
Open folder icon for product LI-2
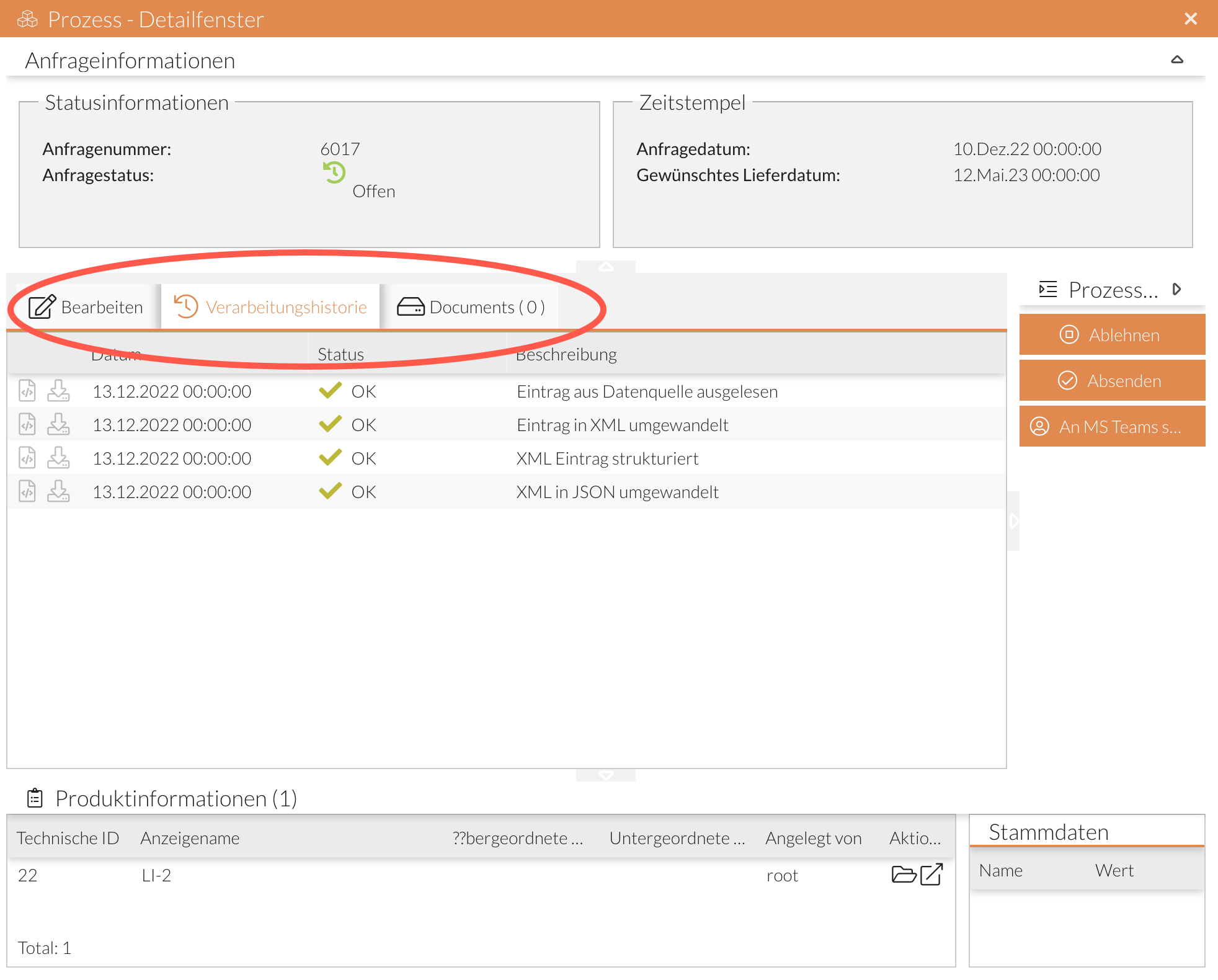pos(903,875)
